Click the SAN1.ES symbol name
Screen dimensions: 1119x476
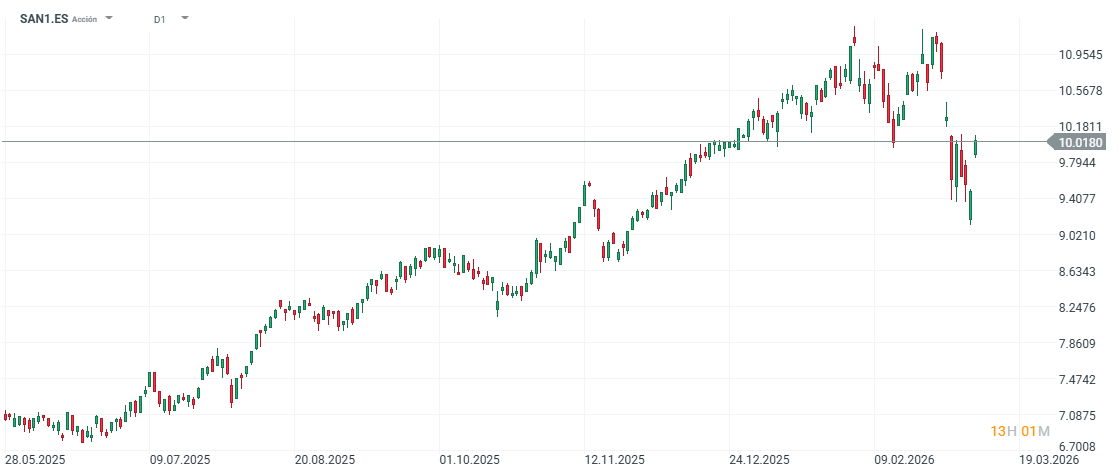(43, 19)
